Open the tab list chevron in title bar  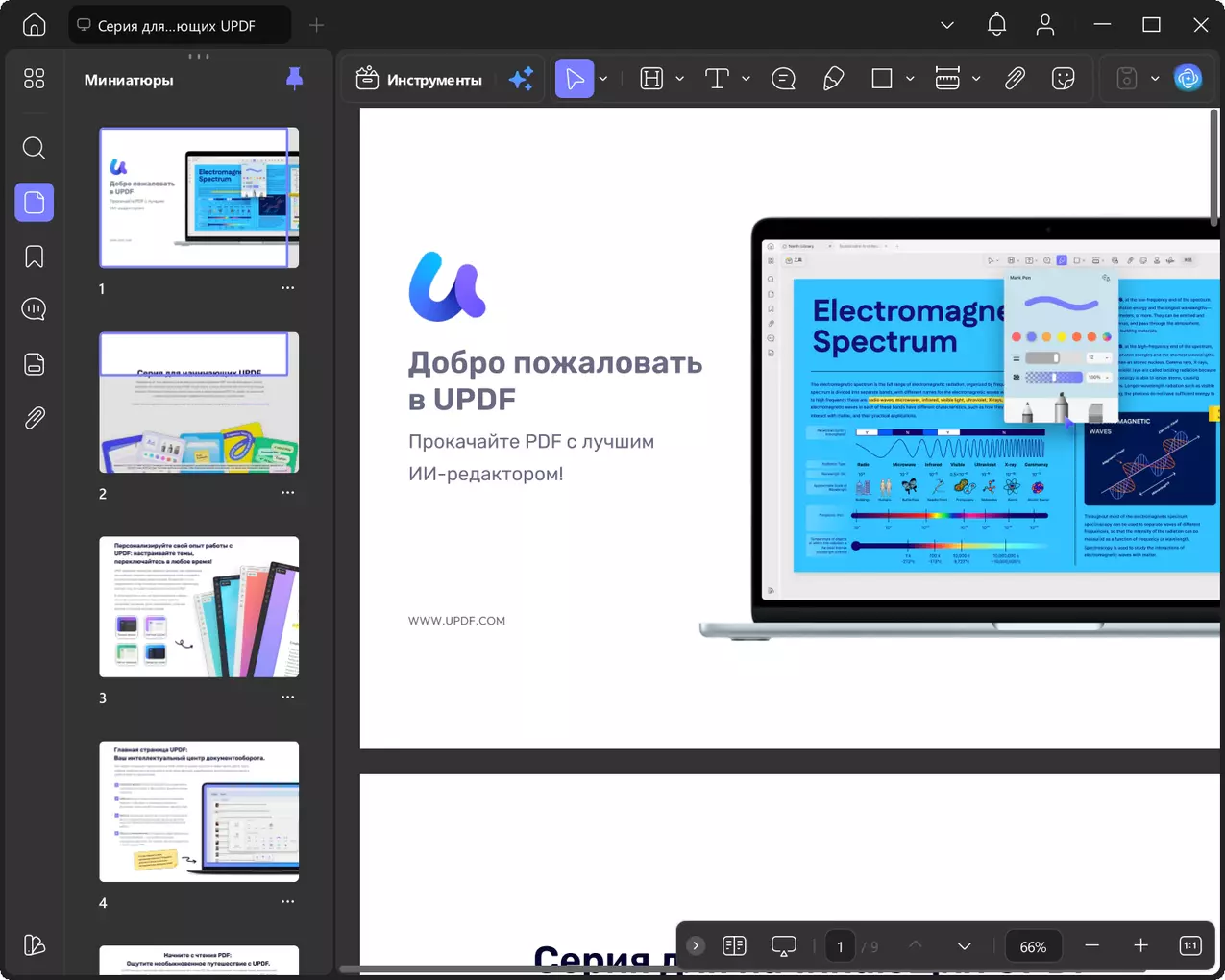tap(947, 25)
